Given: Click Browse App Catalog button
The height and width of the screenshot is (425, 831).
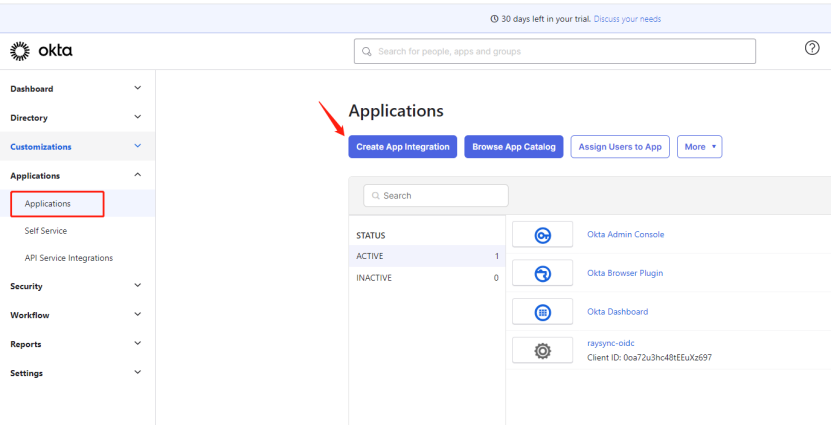Looking at the screenshot, I should (514, 147).
